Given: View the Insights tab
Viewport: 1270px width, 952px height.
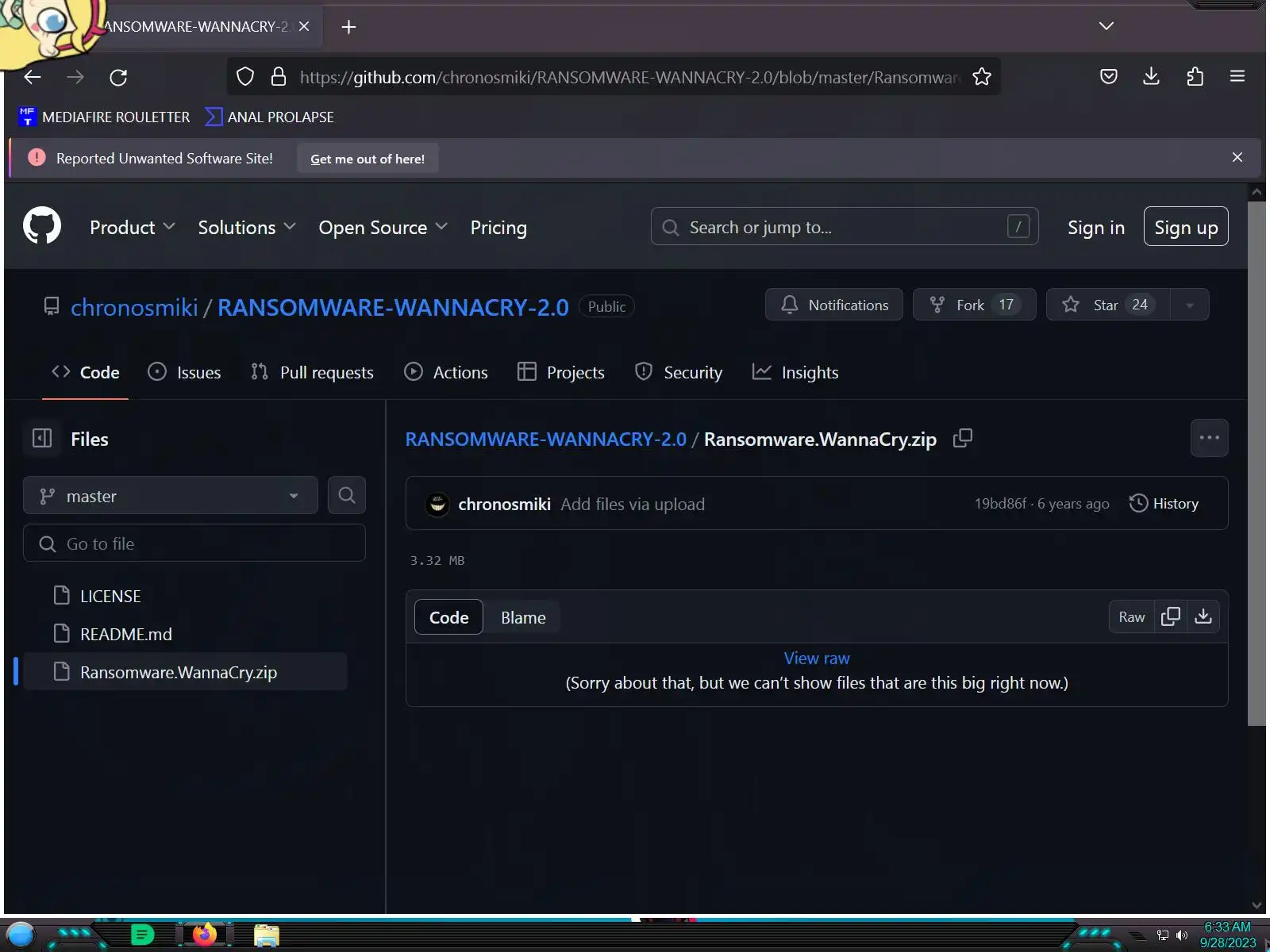Looking at the screenshot, I should (795, 372).
